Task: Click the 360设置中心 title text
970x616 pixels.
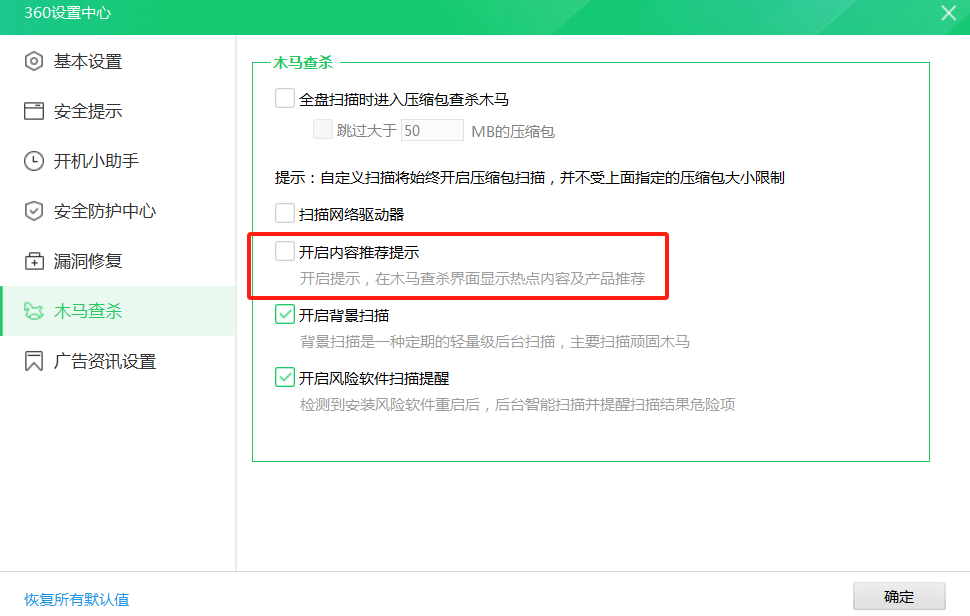Action: [x=67, y=13]
